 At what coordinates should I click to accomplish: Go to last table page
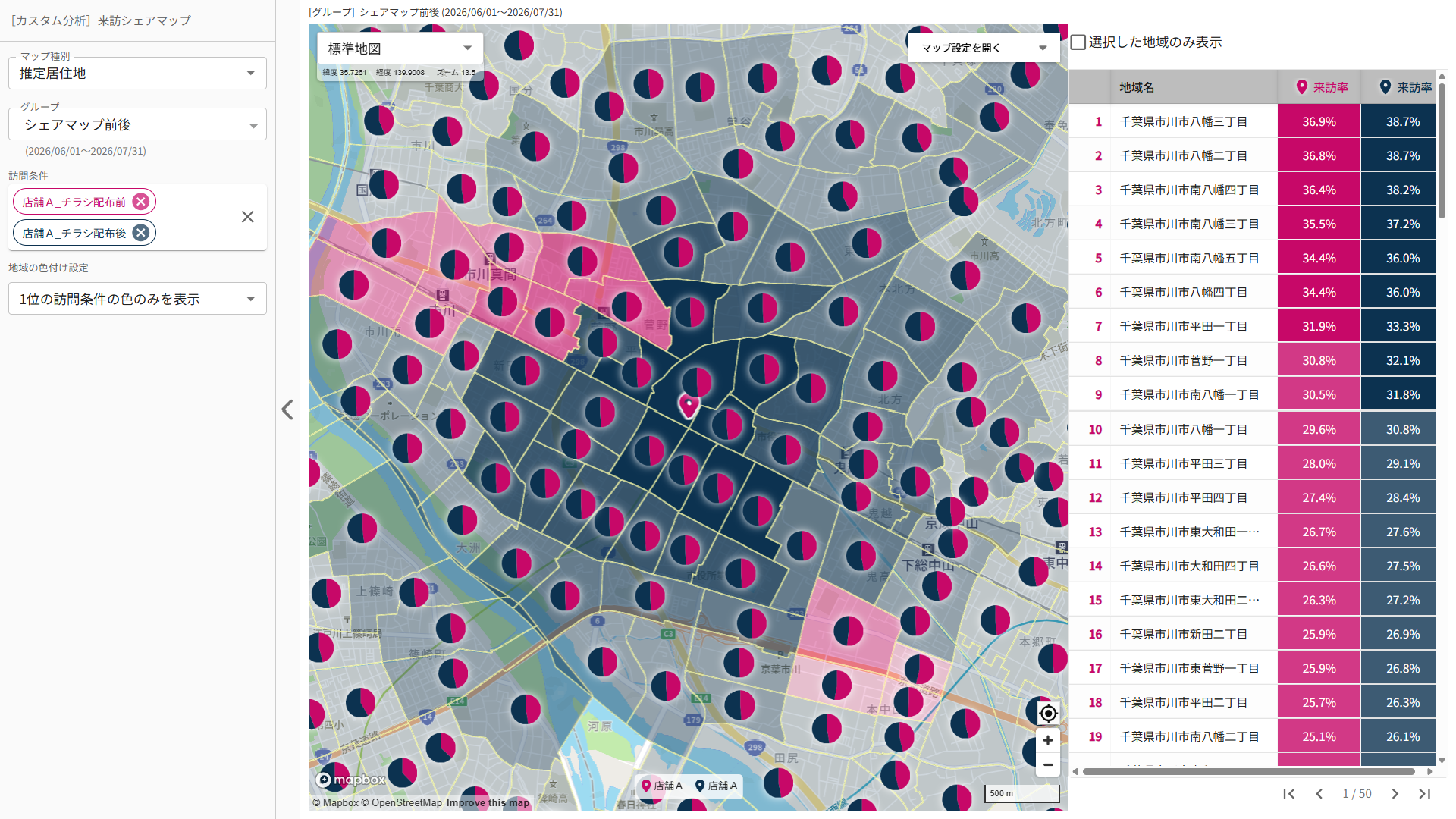coord(1425,794)
